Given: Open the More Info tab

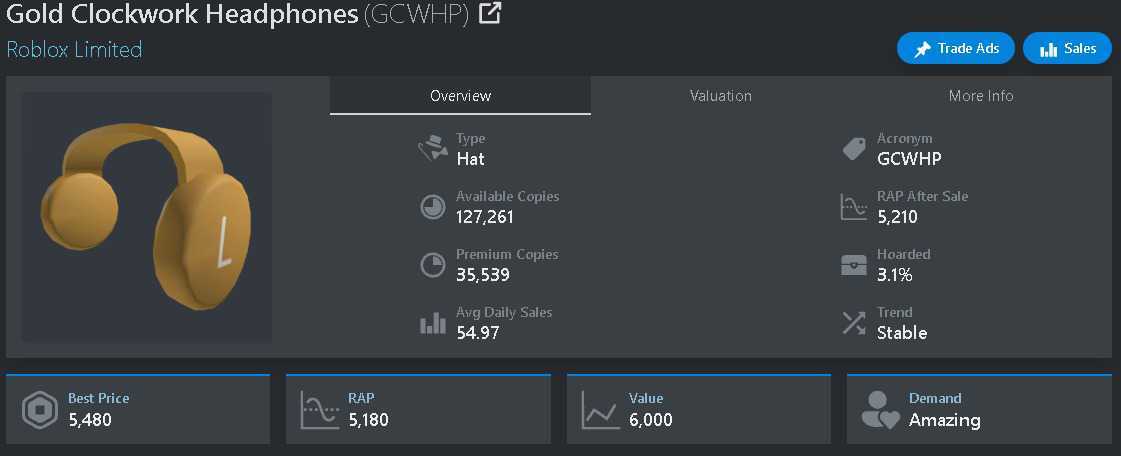Looking at the screenshot, I should click(x=980, y=96).
